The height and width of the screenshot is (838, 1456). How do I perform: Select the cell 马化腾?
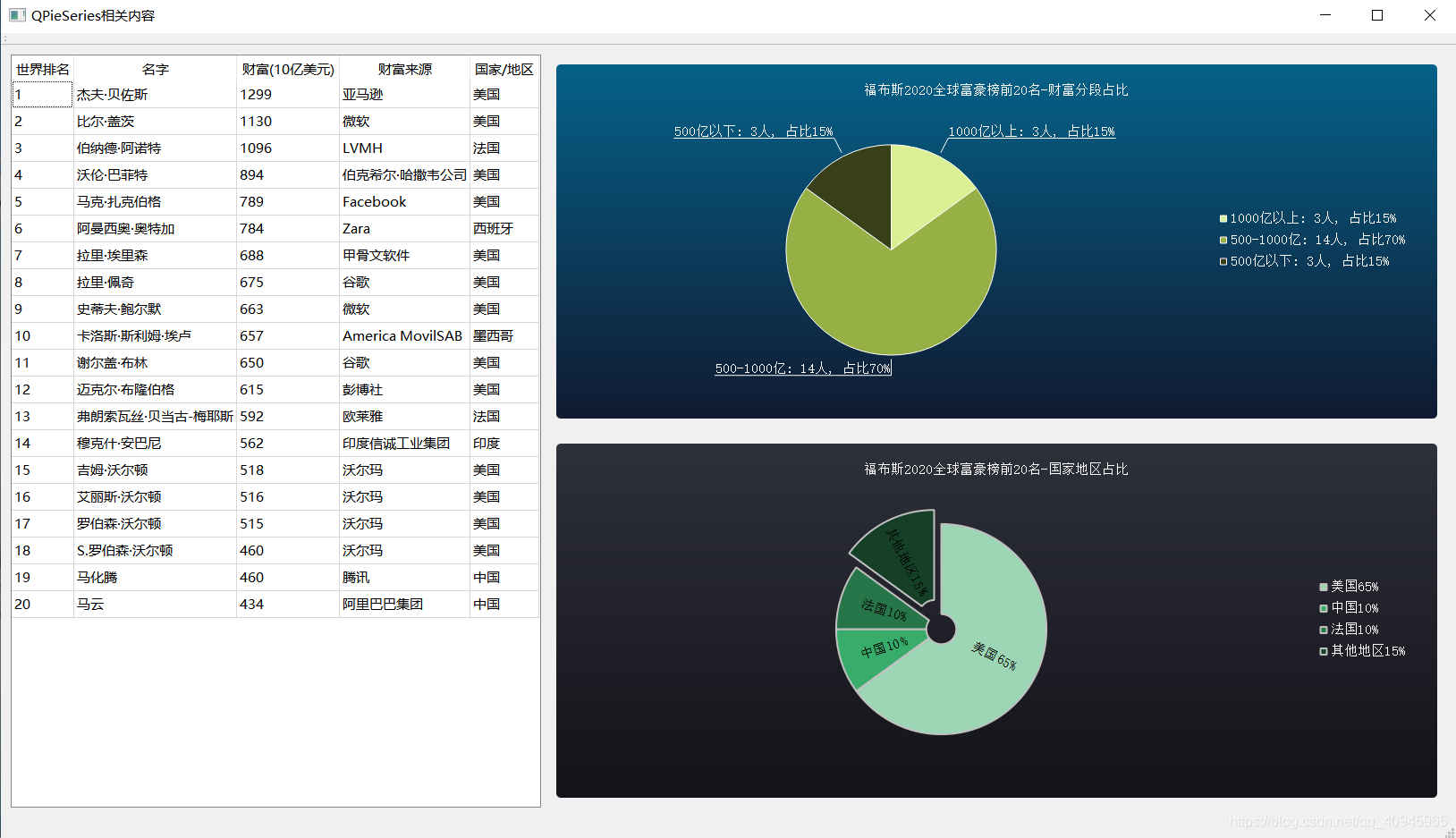(x=155, y=578)
